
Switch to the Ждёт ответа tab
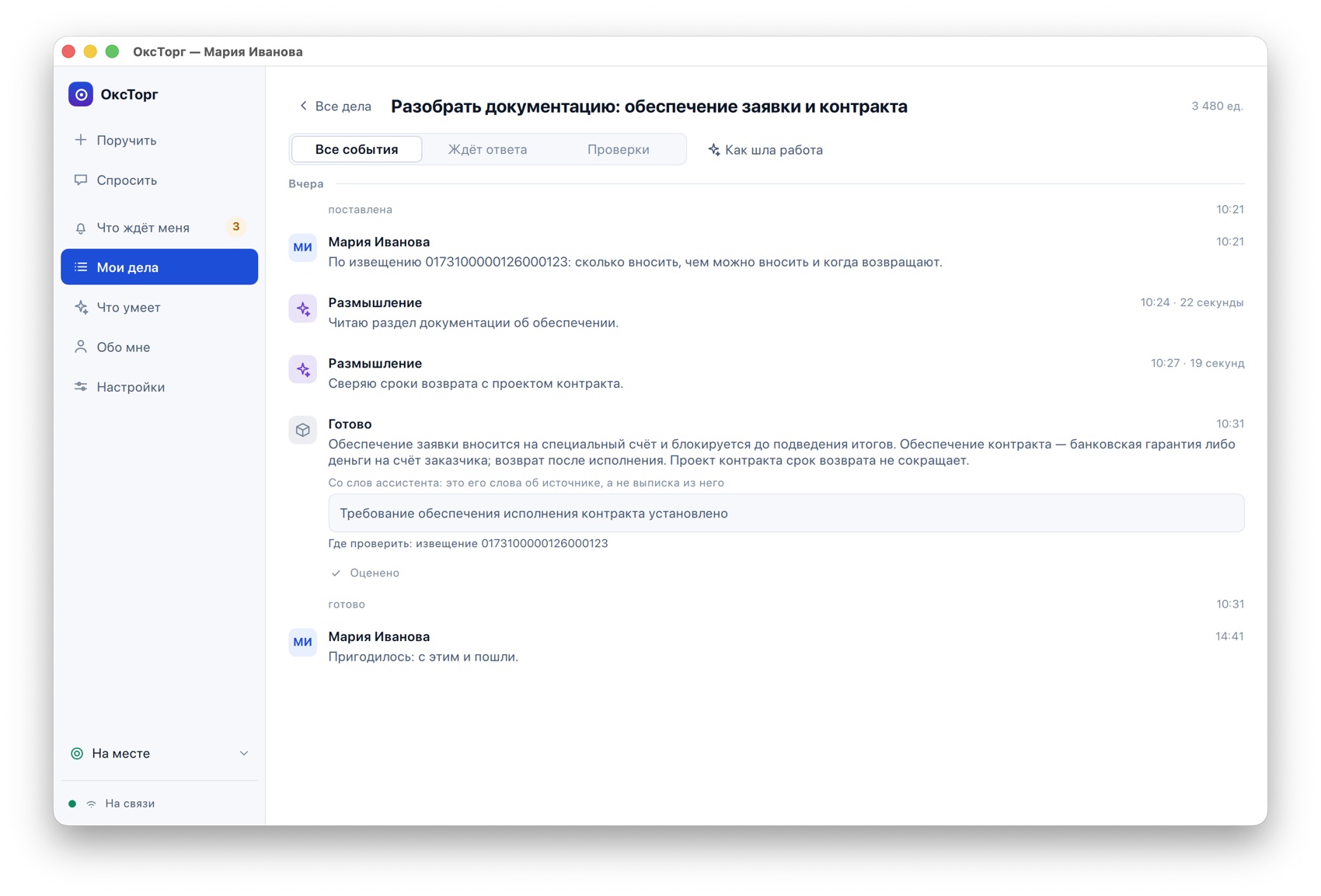click(487, 149)
